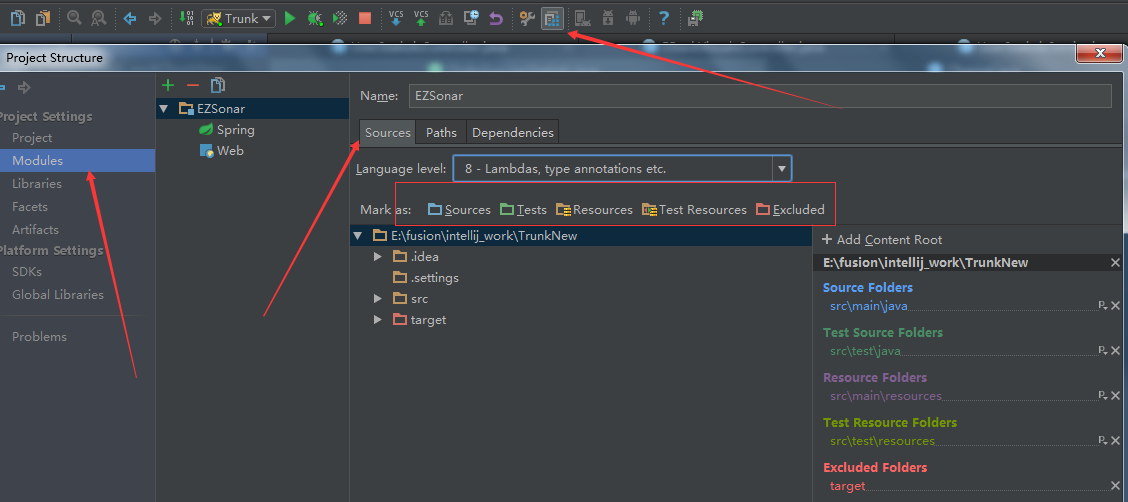This screenshot has width=1128, height=502.
Task: Open the AVD Manager device icon
Action: [583, 18]
